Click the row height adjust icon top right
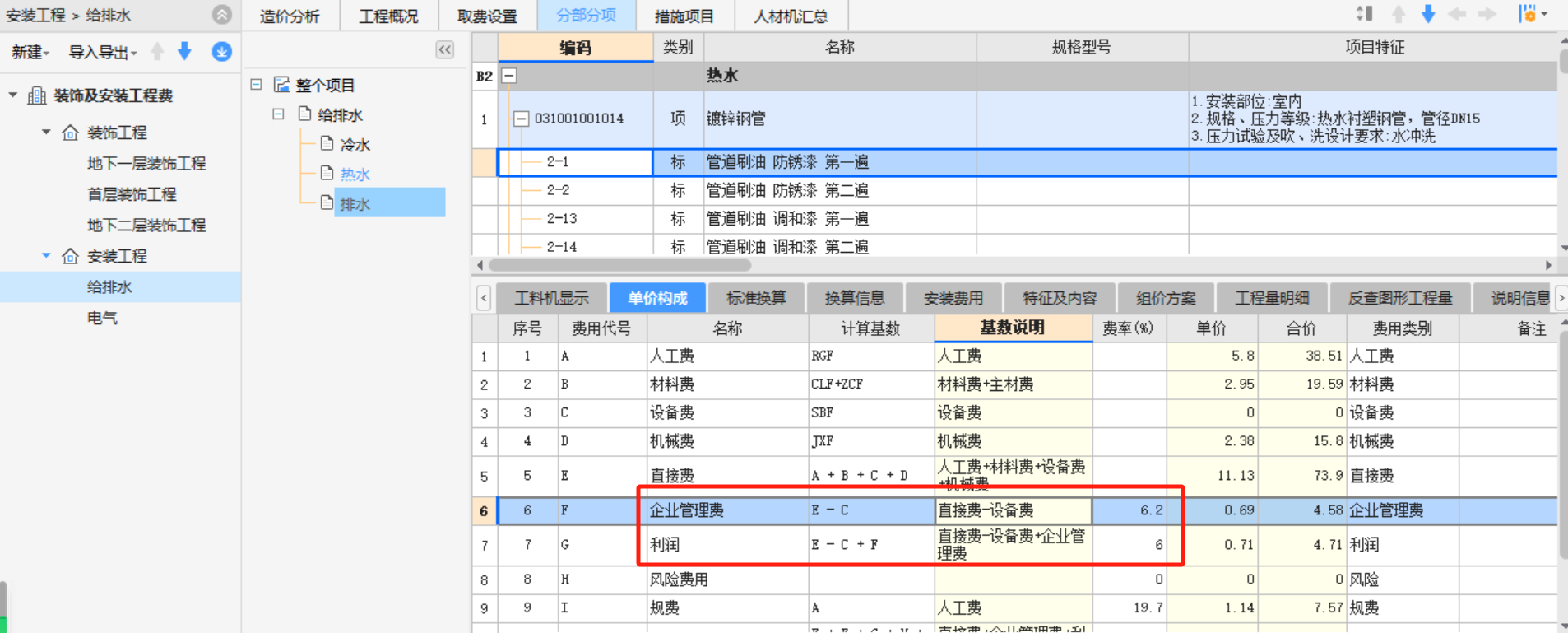This screenshot has height=633, width=1568. [1364, 14]
